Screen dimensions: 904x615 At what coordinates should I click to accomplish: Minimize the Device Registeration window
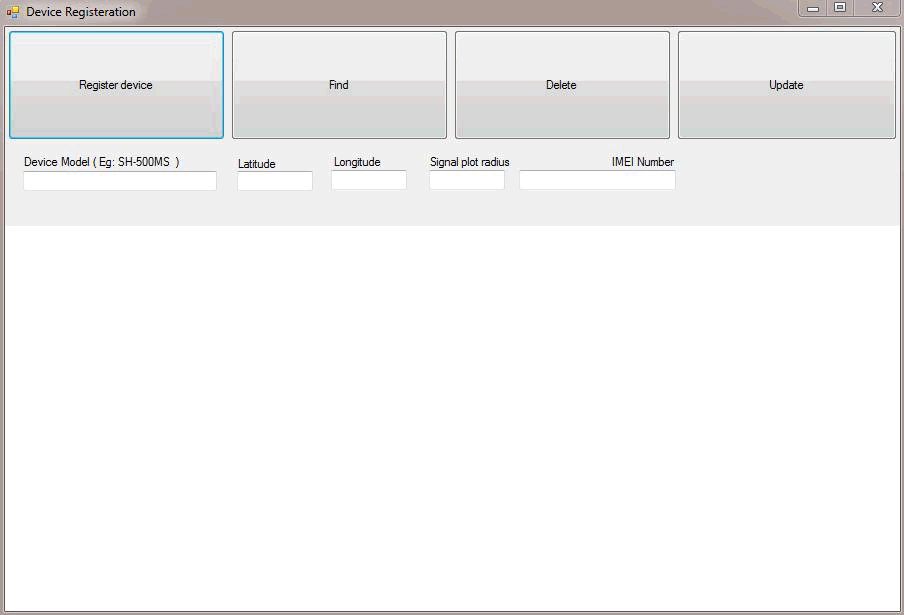pyautogui.click(x=813, y=8)
